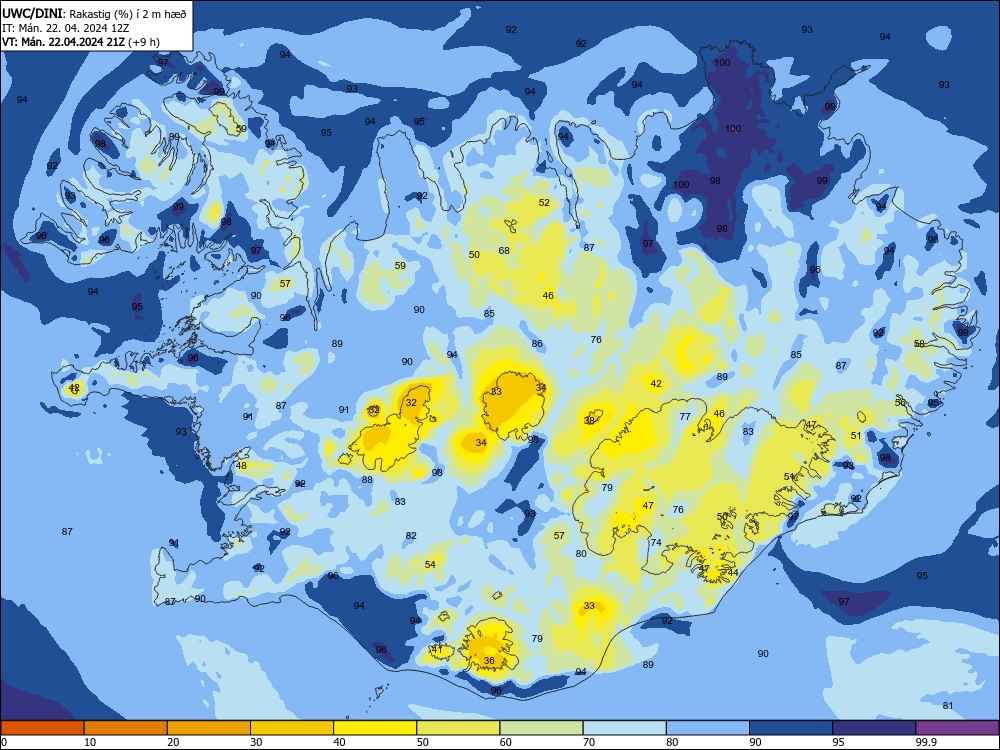The height and width of the screenshot is (750, 1000).
Task: Select the 30–40 amber legend segment
Action: (x=292, y=728)
